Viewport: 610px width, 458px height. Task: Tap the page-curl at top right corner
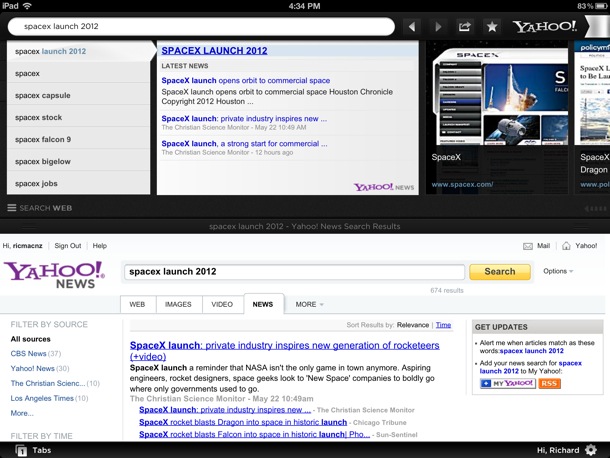tap(598, 26)
